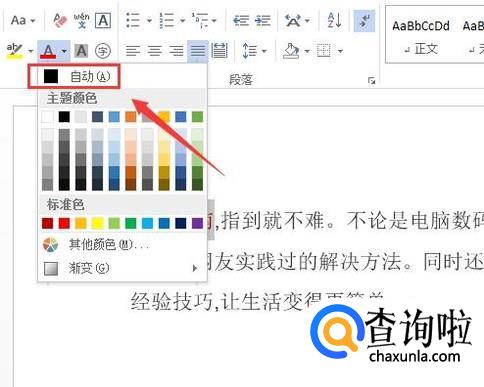
Task: Open the Change Case Aa dropdown
Action: point(23,20)
